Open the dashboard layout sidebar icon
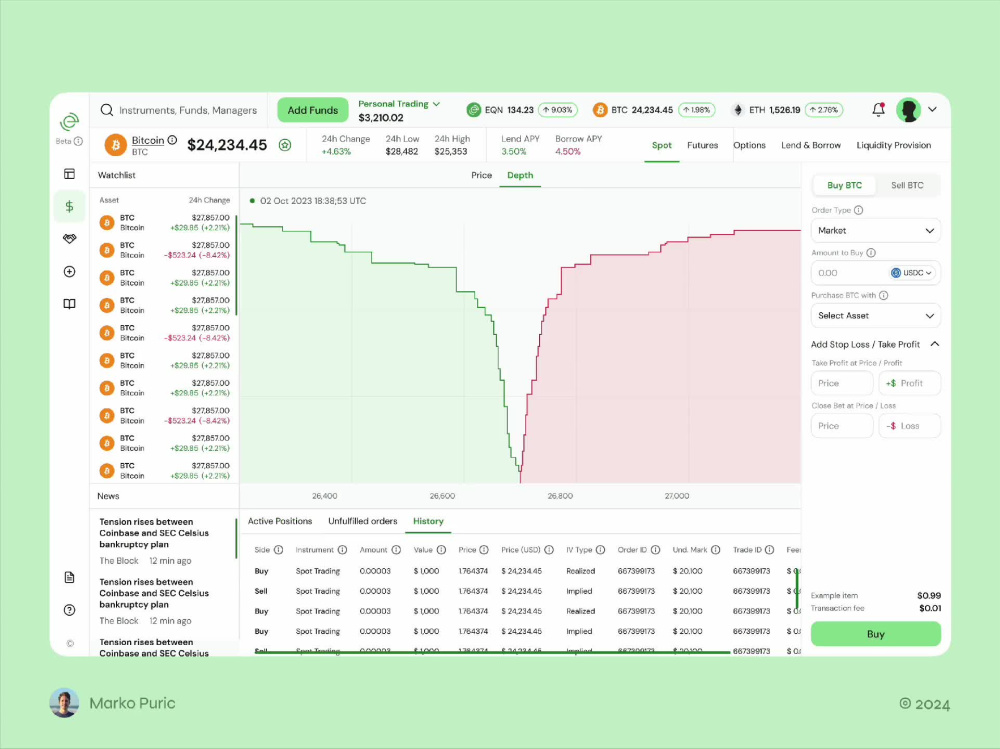This screenshot has height=749, width=1000. click(x=70, y=174)
